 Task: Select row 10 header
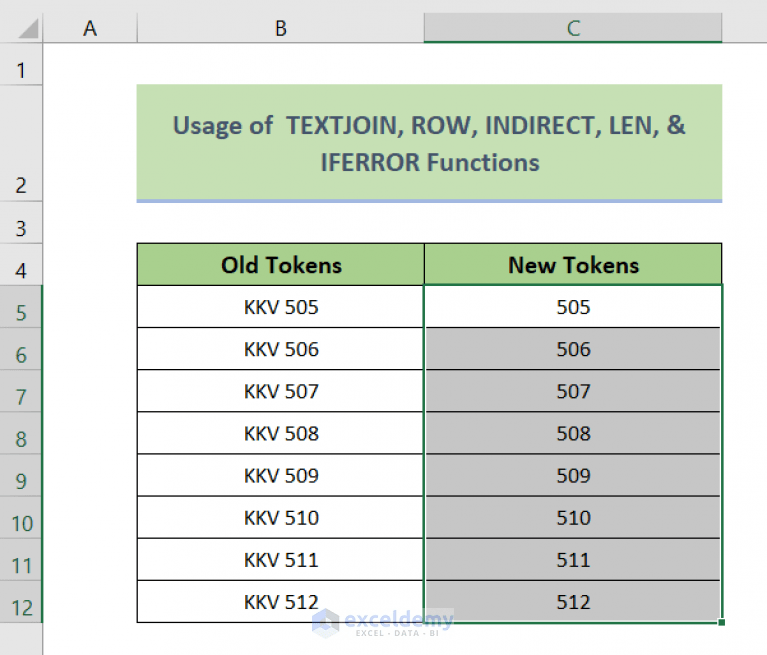21,518
